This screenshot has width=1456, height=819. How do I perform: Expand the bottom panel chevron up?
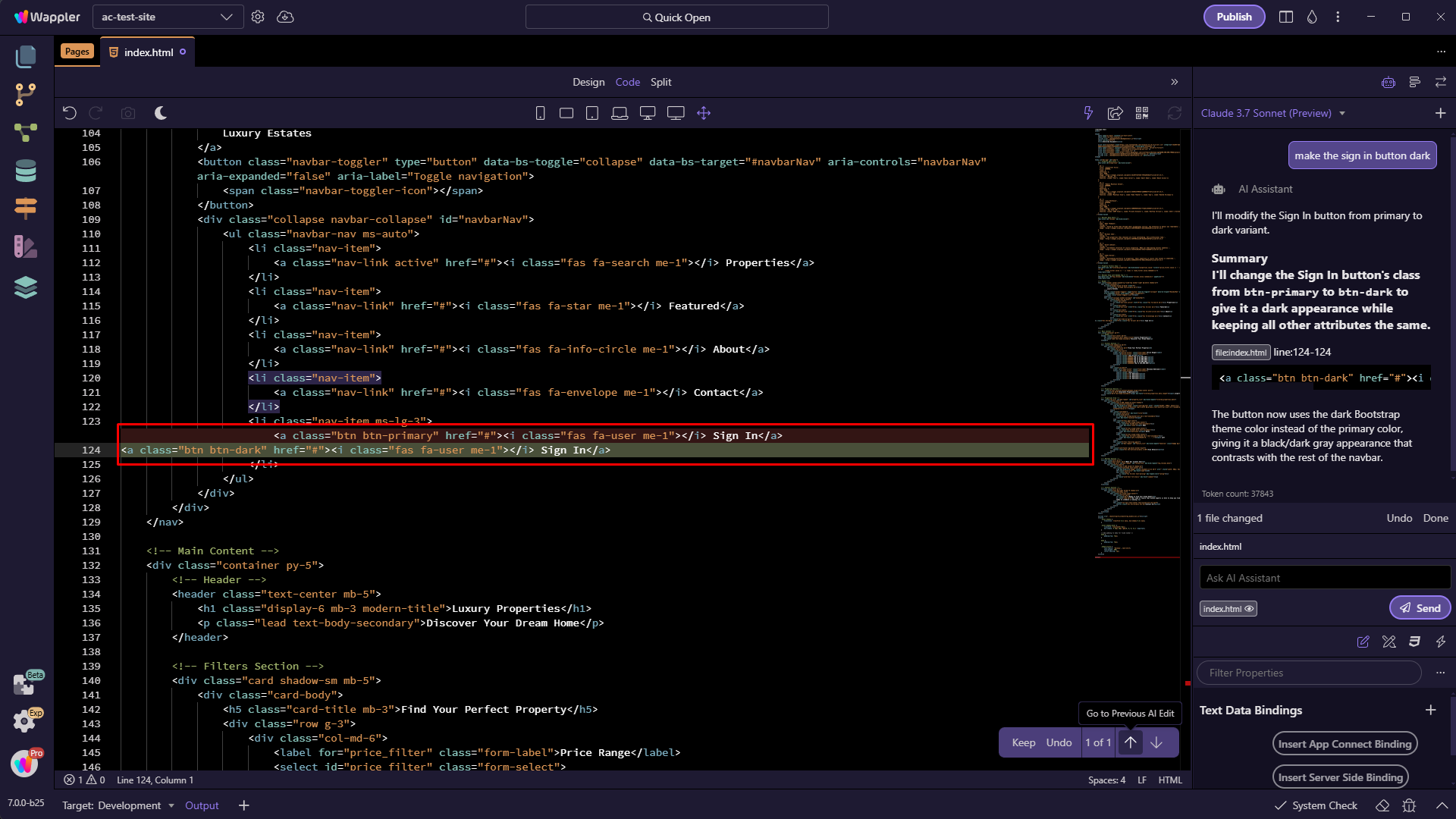point(1442,805)
